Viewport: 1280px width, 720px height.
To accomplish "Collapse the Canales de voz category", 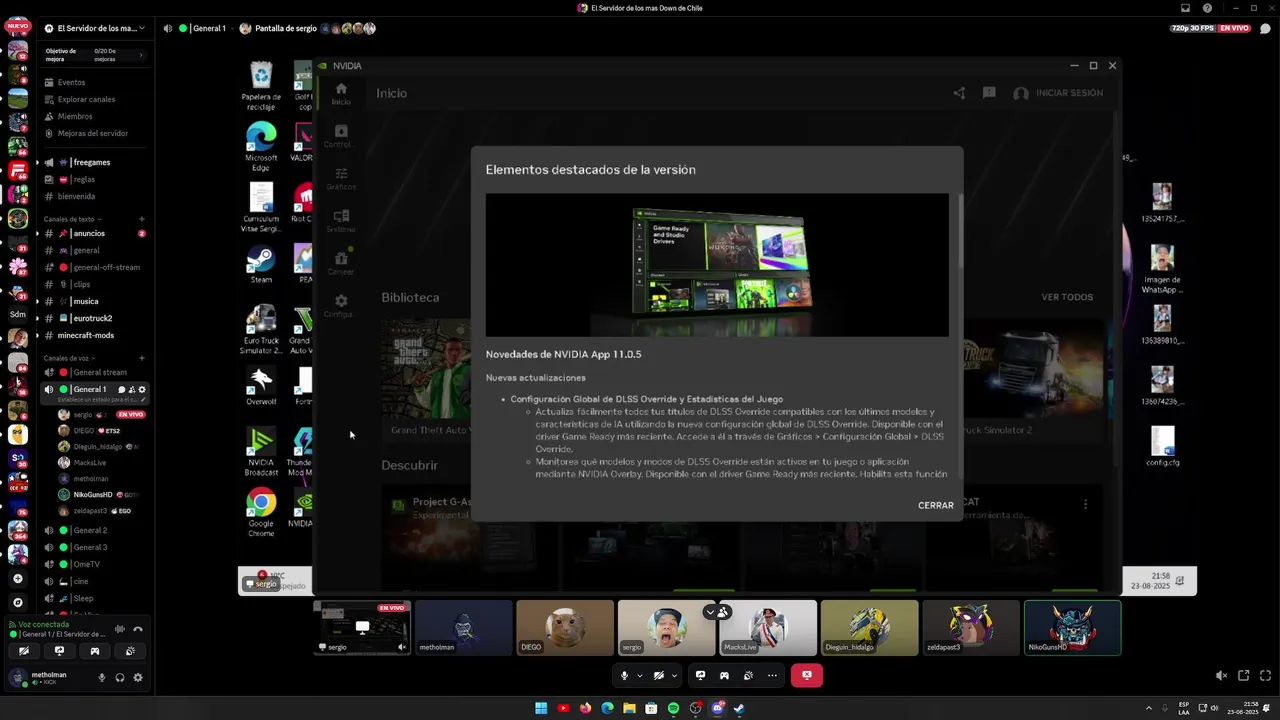I will pos(68,358).
